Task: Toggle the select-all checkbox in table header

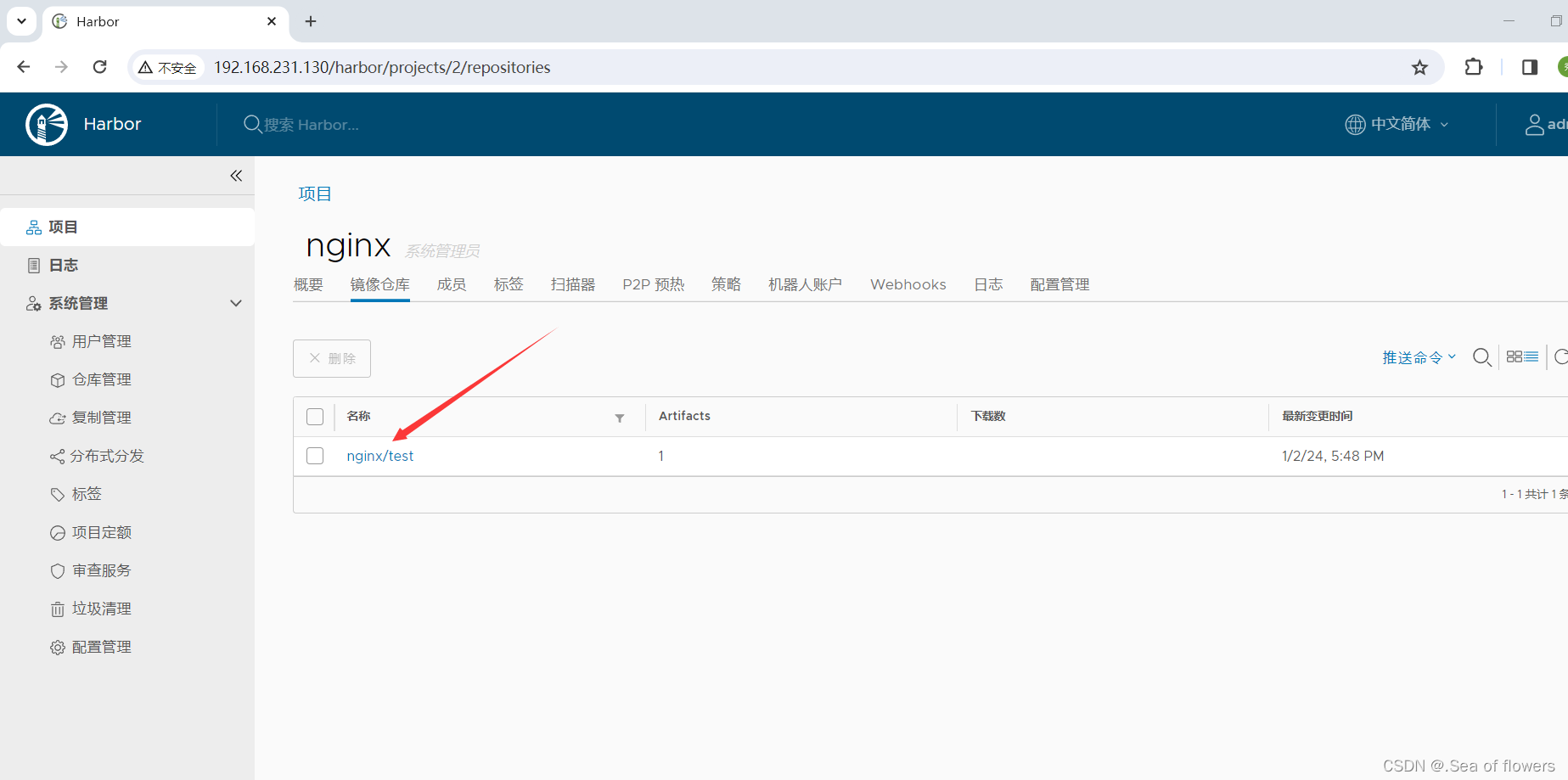Action: pyautogui.click(x=315, y=417)
